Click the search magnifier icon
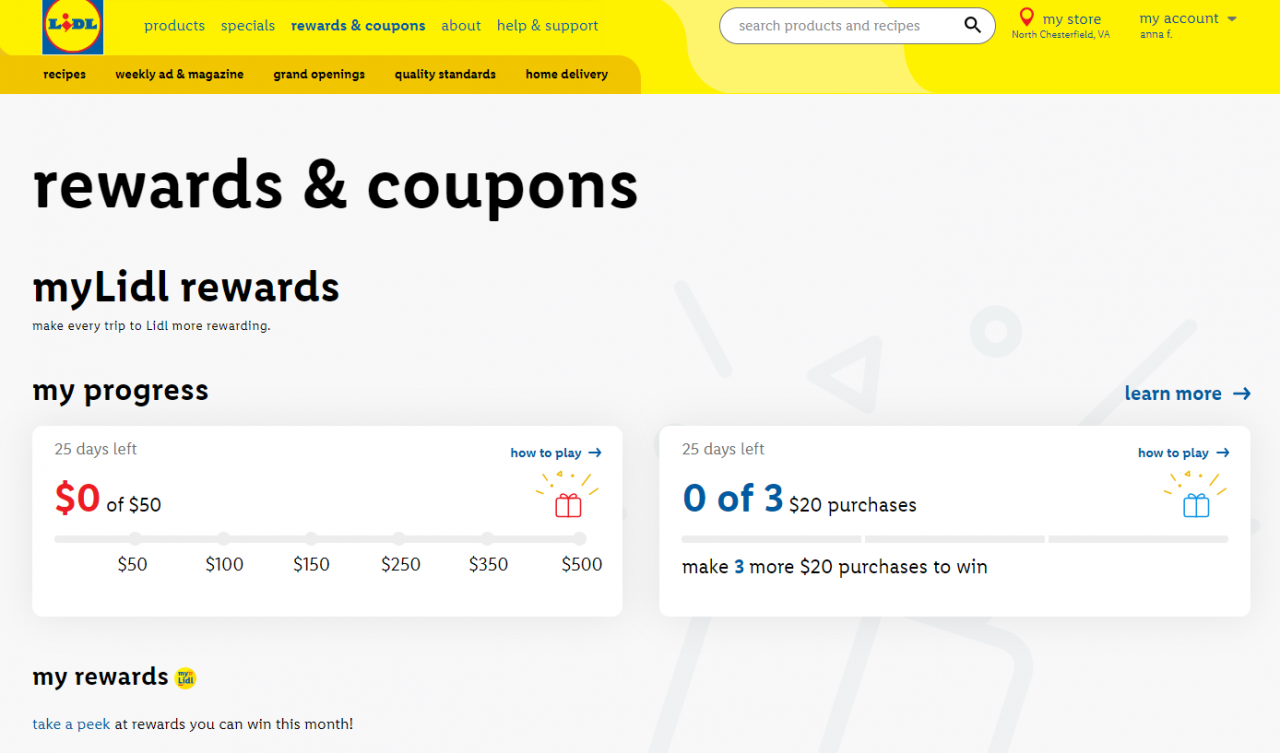Screen dimensions: 1280x753 tap(972, 25)
